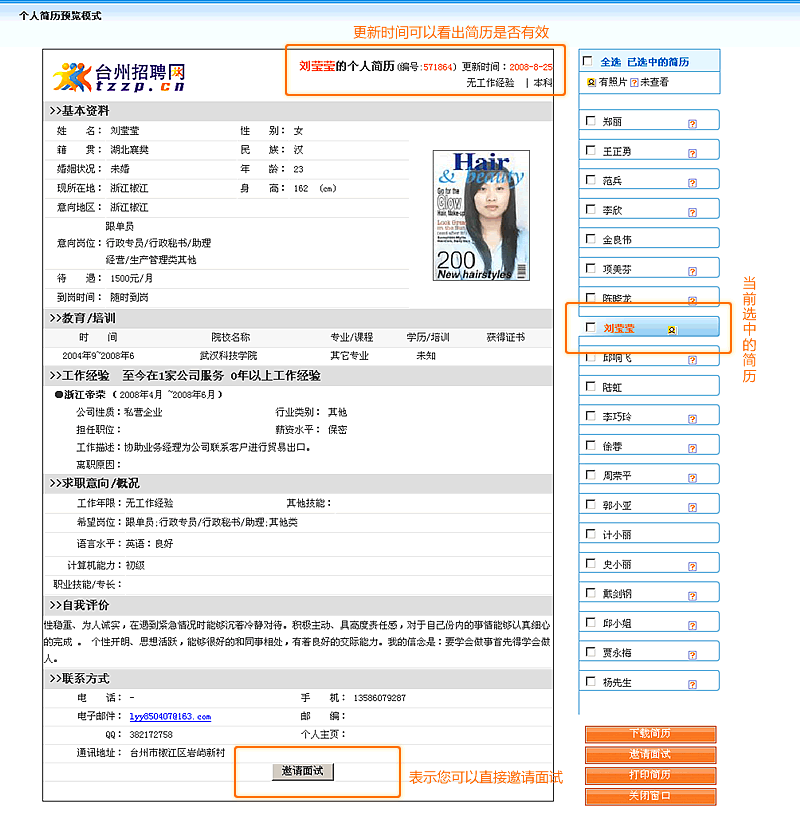Viewport: 800px width, 824px height.
Task: Click the 台州招聘网 site logo
Action: point(120,76)
